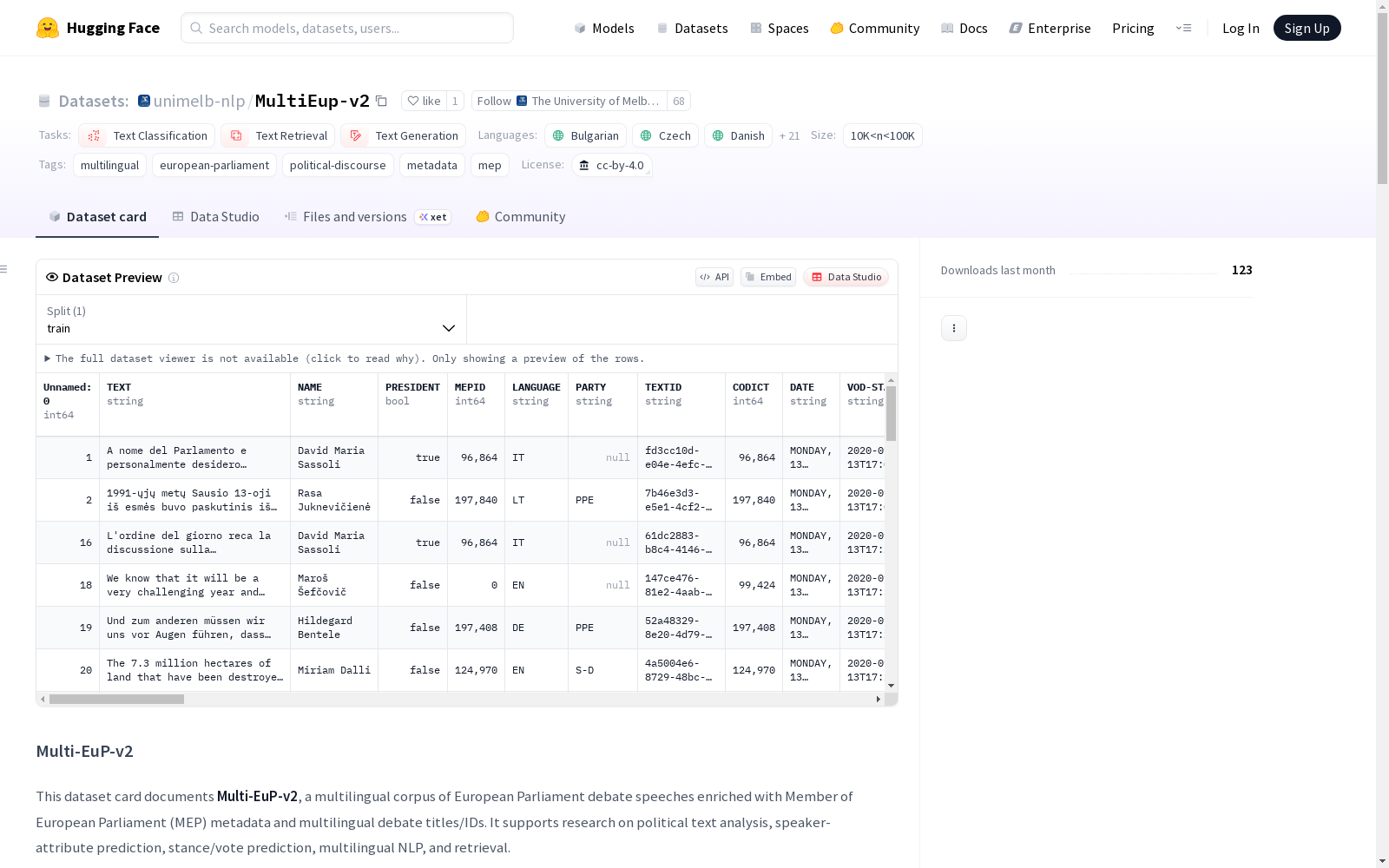Viewport: 1389px width, 868px height.
Task: Click the multilingual tag
Action: point(109,165)
